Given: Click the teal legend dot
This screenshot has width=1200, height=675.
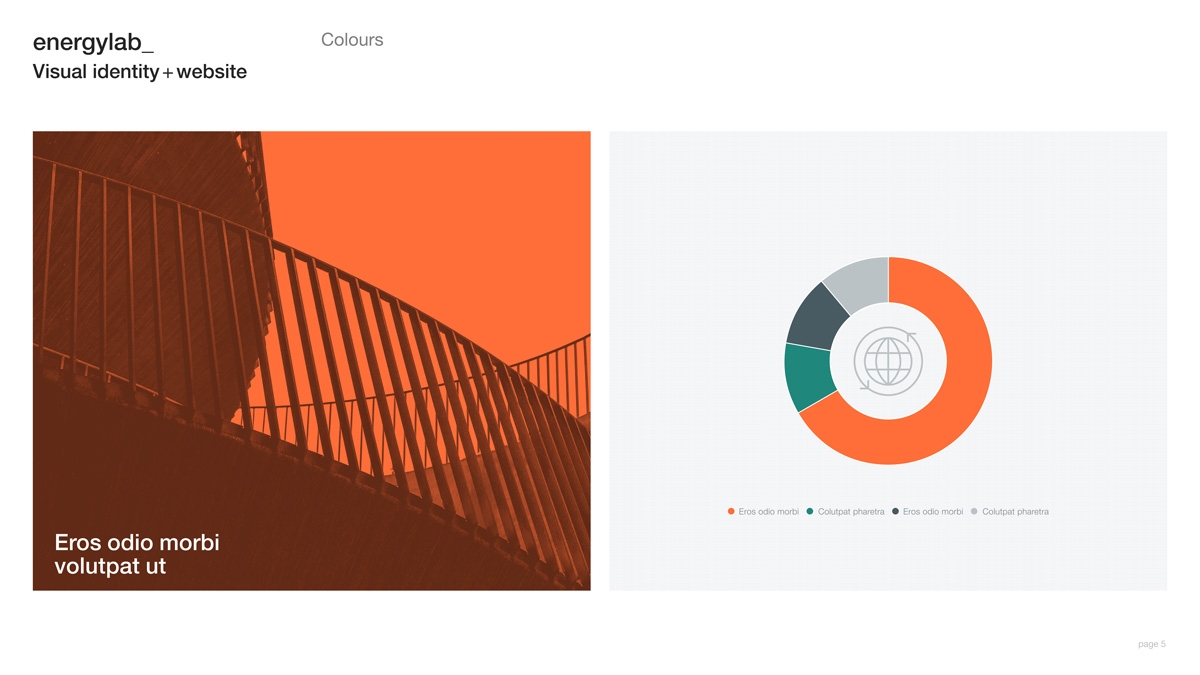Looking at the screenshot, I should click(x=810, y=512).
